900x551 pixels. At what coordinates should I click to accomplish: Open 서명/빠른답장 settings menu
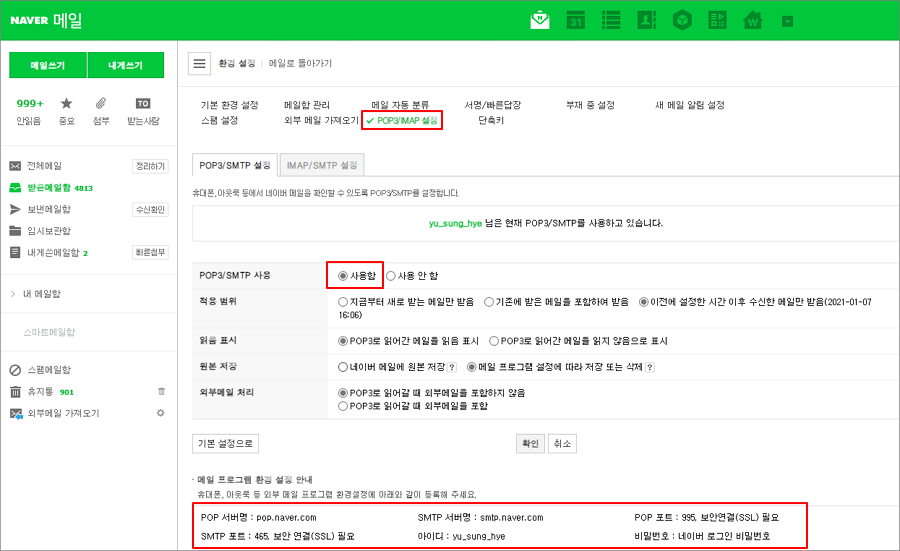pos(492,105)
